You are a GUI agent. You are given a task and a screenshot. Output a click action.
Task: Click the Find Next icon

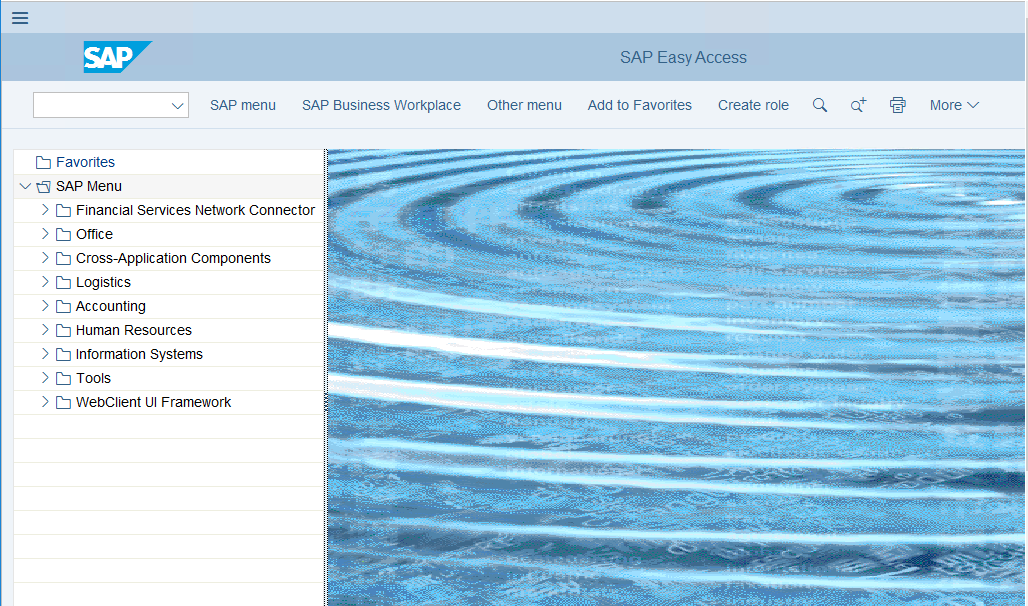tap(858, 105)
